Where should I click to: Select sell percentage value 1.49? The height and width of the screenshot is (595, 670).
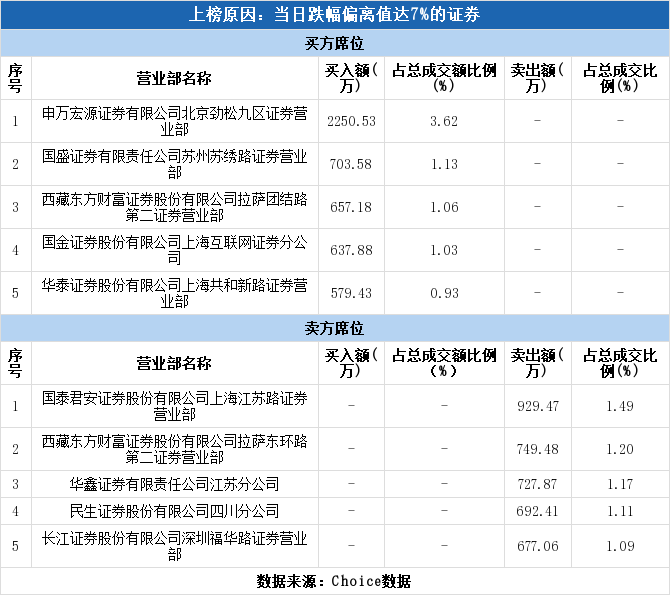(620, 406)
